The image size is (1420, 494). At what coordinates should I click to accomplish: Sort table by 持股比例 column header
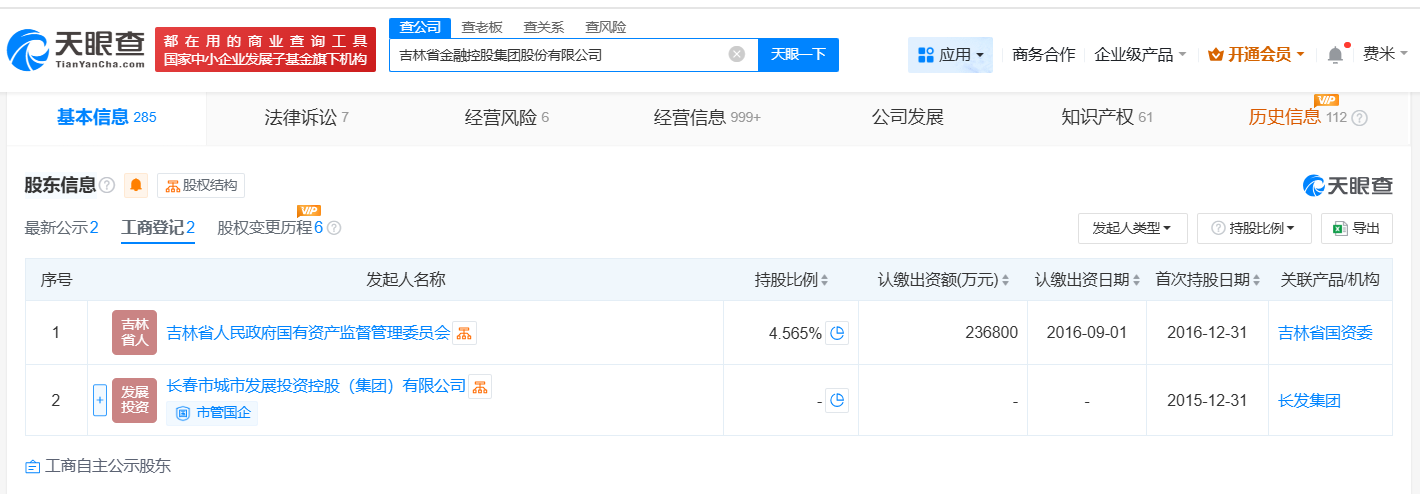[791, 280]
